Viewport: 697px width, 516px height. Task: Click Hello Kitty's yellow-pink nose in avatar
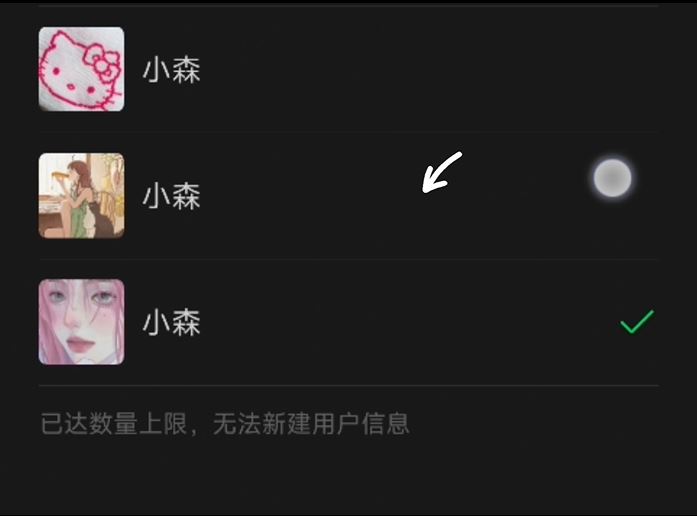pos(70,86)
